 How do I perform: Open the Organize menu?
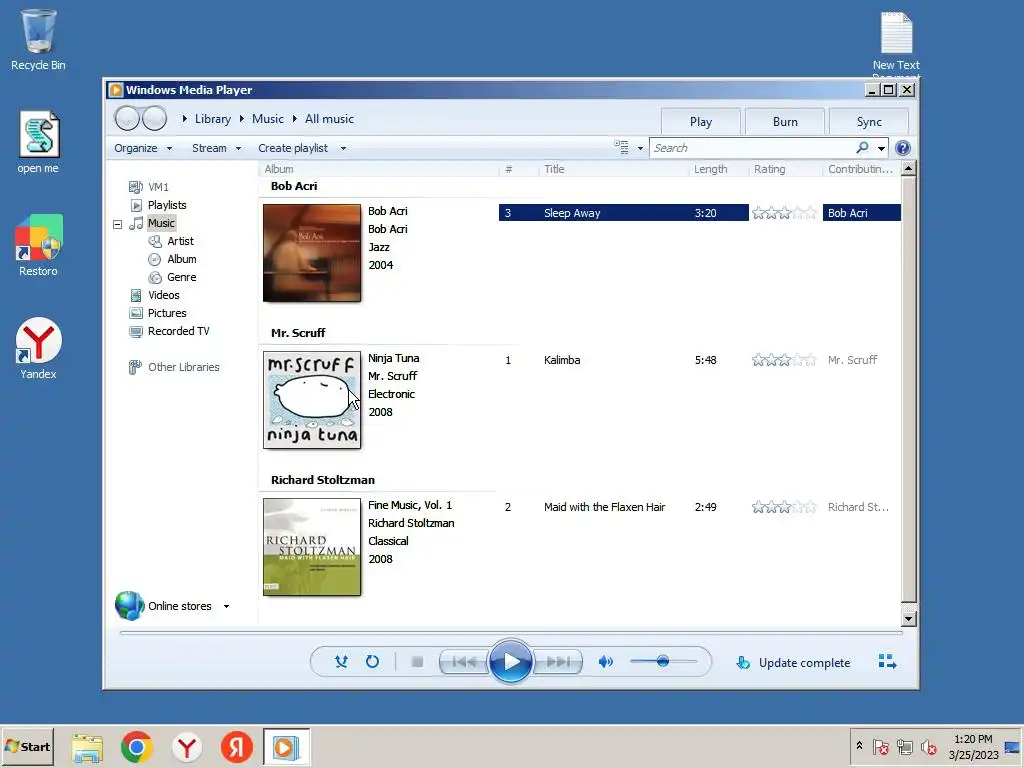143,148
